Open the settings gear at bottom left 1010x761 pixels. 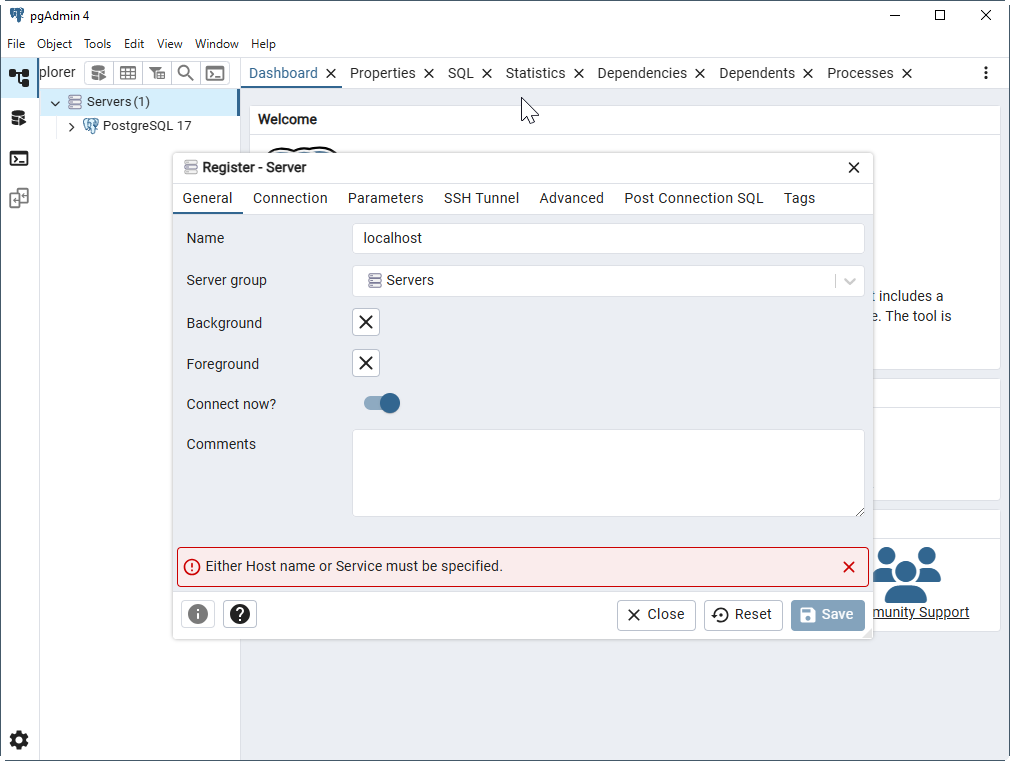coord(19,740)
